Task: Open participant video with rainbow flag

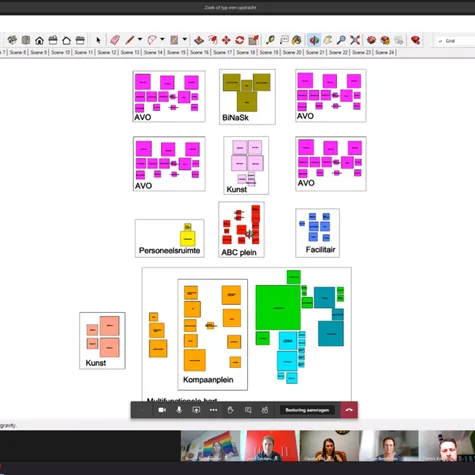Action: [x=210, y=446]
